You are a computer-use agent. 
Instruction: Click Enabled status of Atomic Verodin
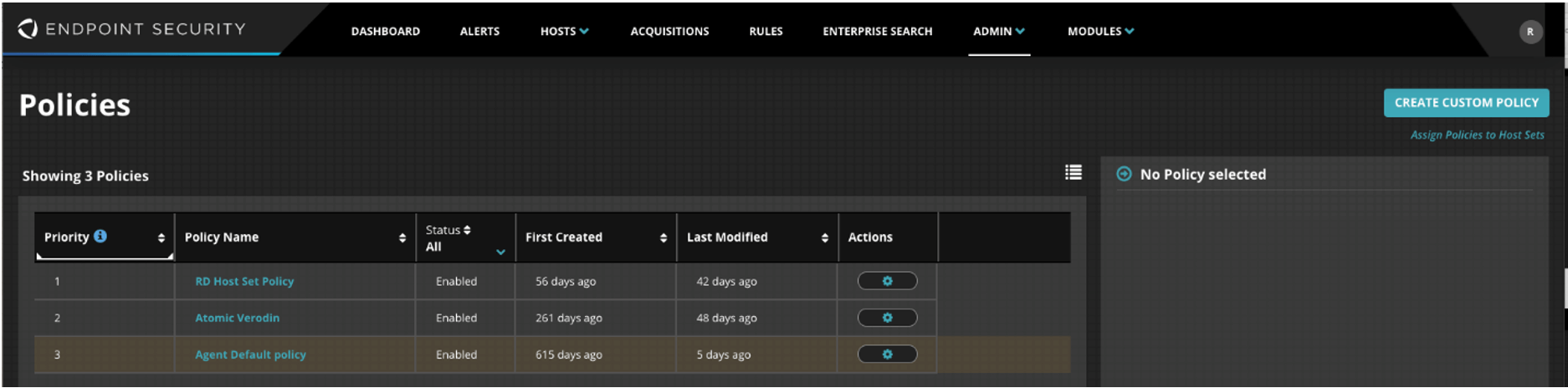(456, 318)
